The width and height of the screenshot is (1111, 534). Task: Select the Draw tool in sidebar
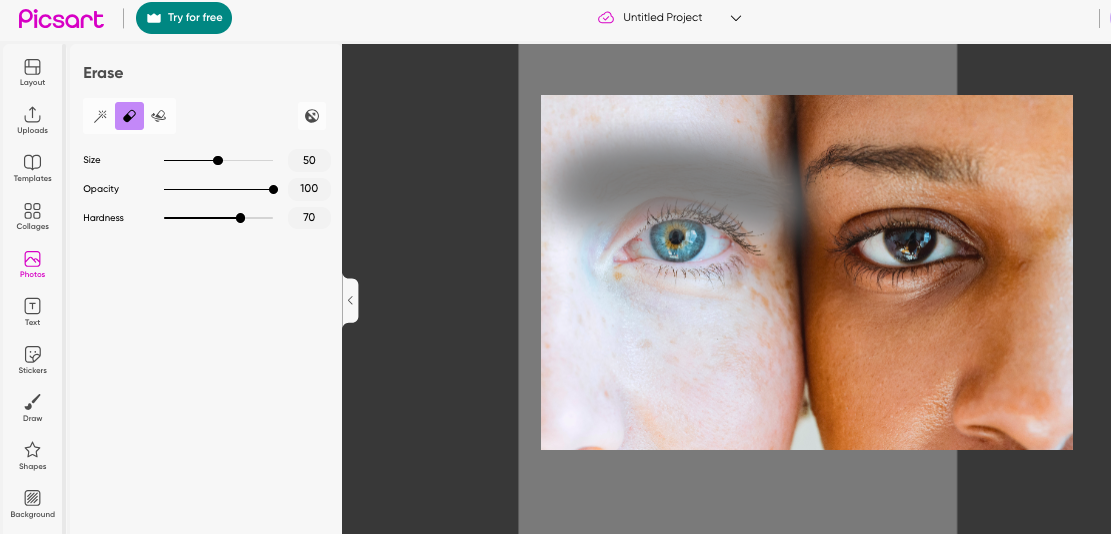point(33,409)
